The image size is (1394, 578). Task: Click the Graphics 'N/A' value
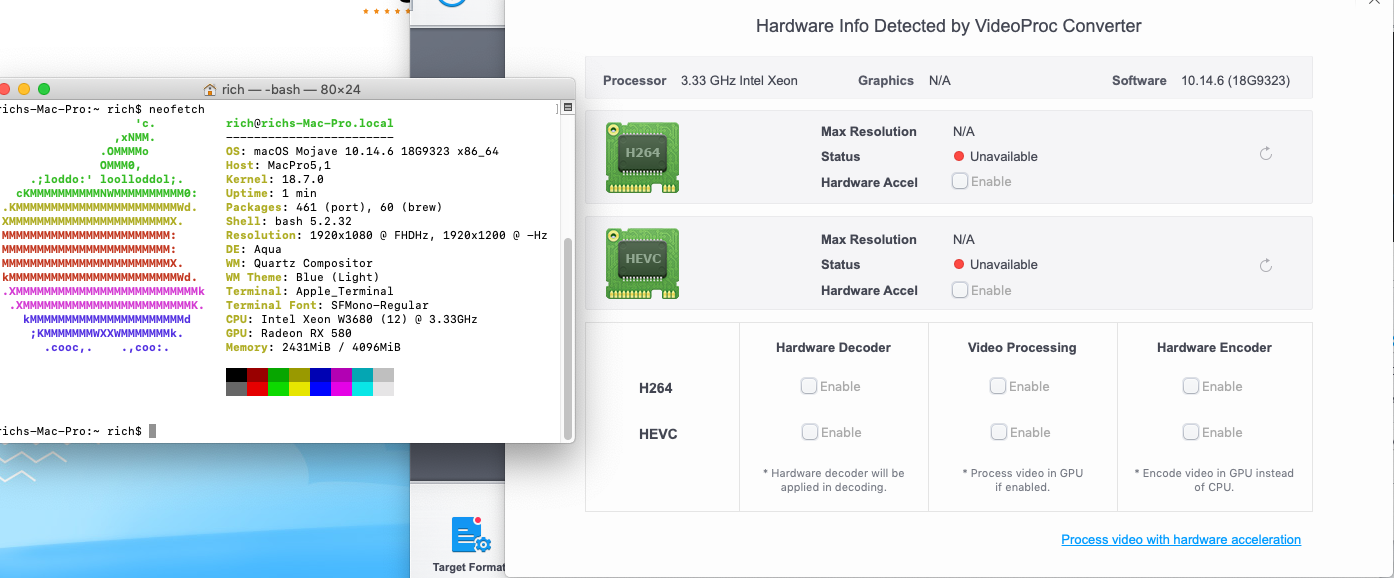click(940, 80)
